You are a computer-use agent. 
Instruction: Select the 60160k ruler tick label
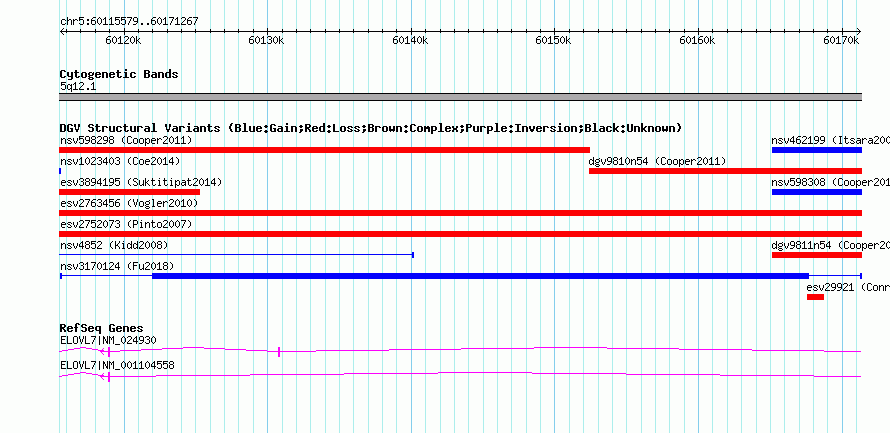coord(697,40)
